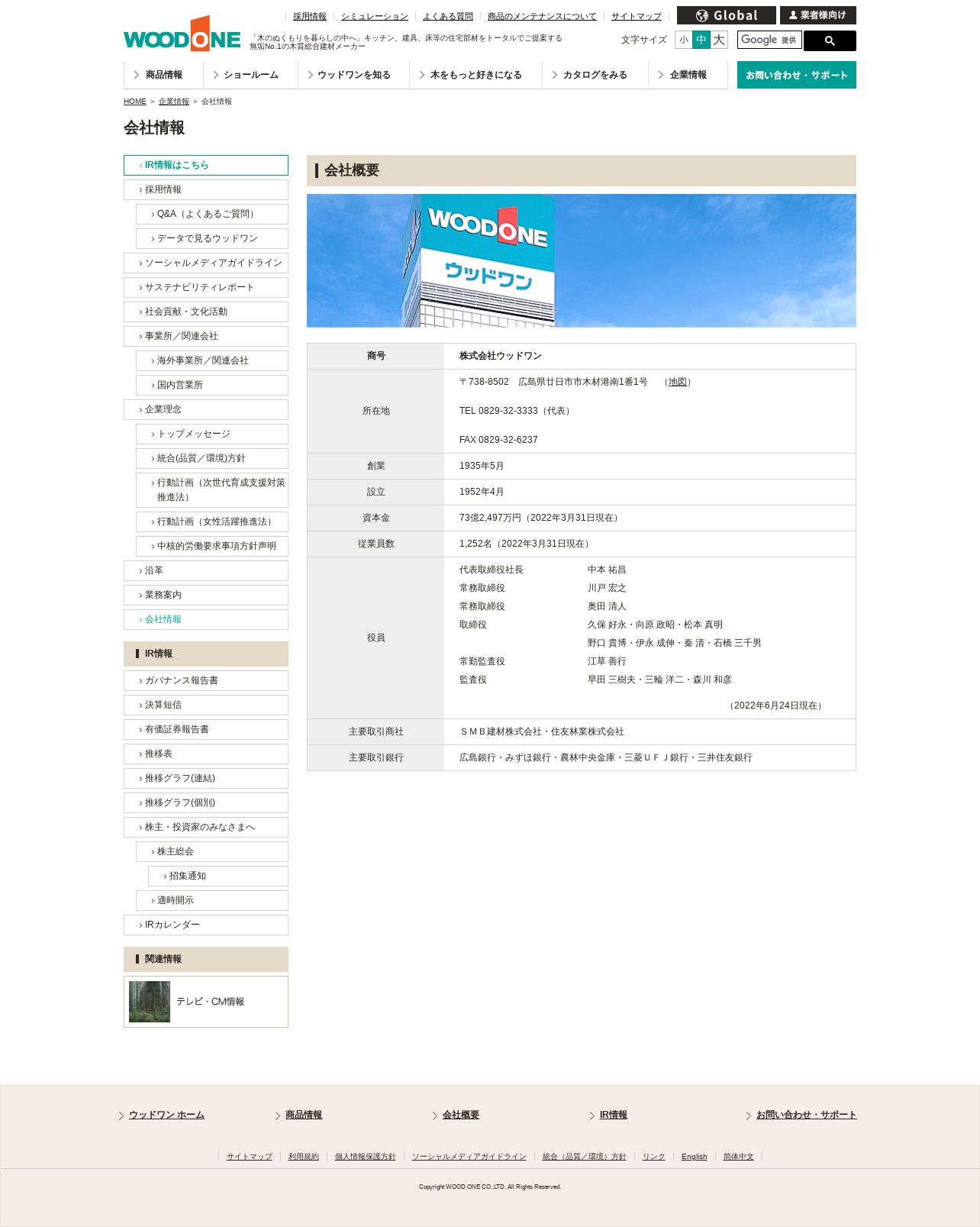
Task: Set font size to 小
Action: click(684, 40)
